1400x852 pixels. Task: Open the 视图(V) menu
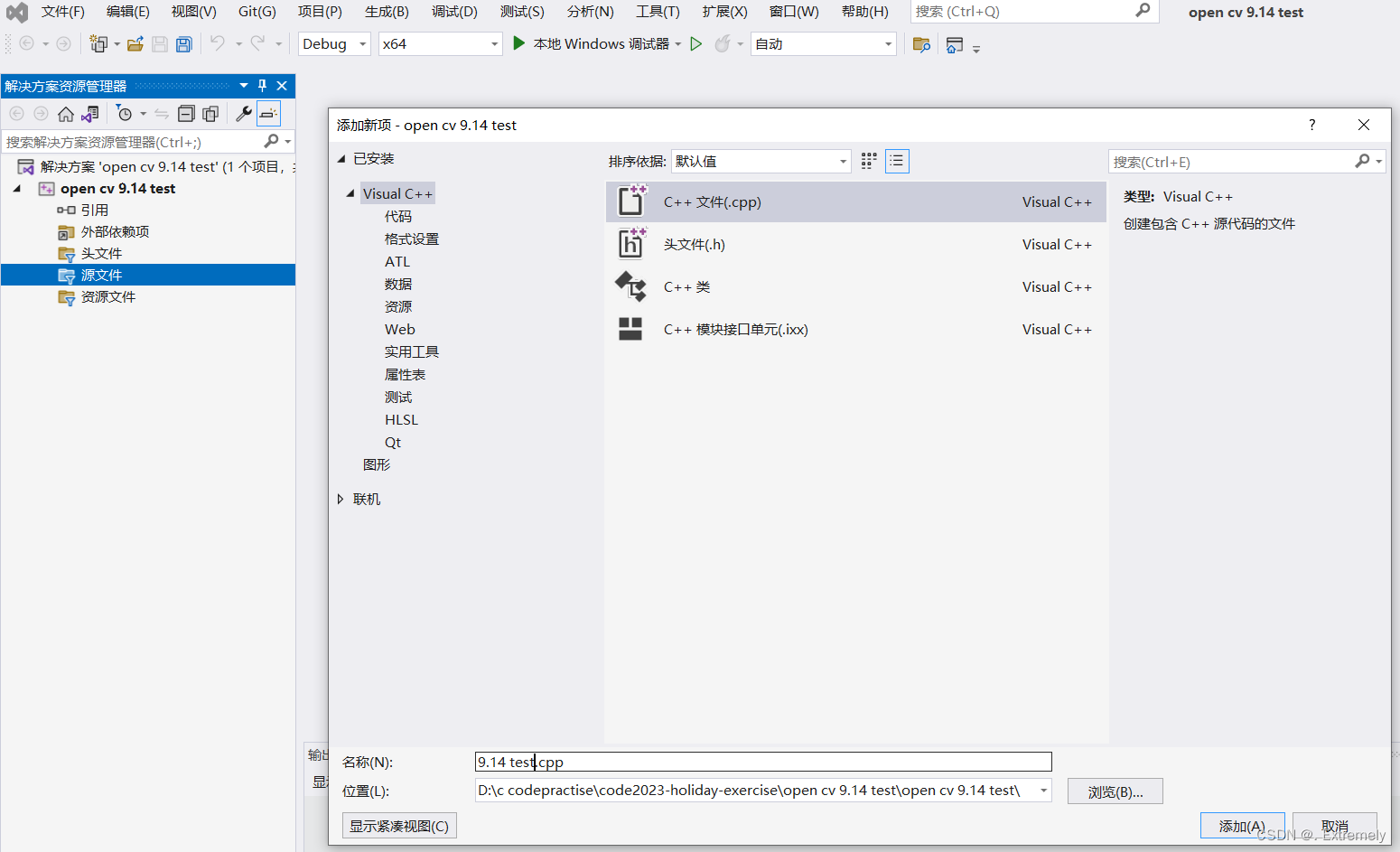194,12
